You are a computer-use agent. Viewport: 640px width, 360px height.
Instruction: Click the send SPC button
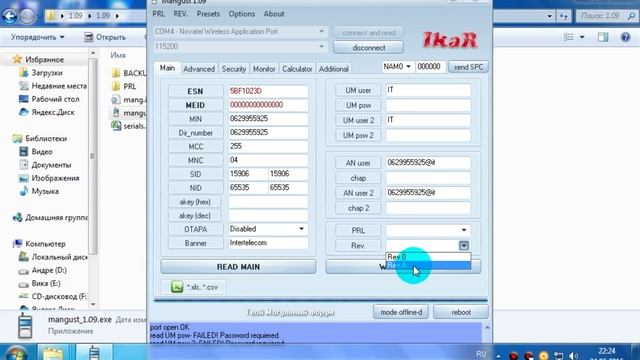468,67
